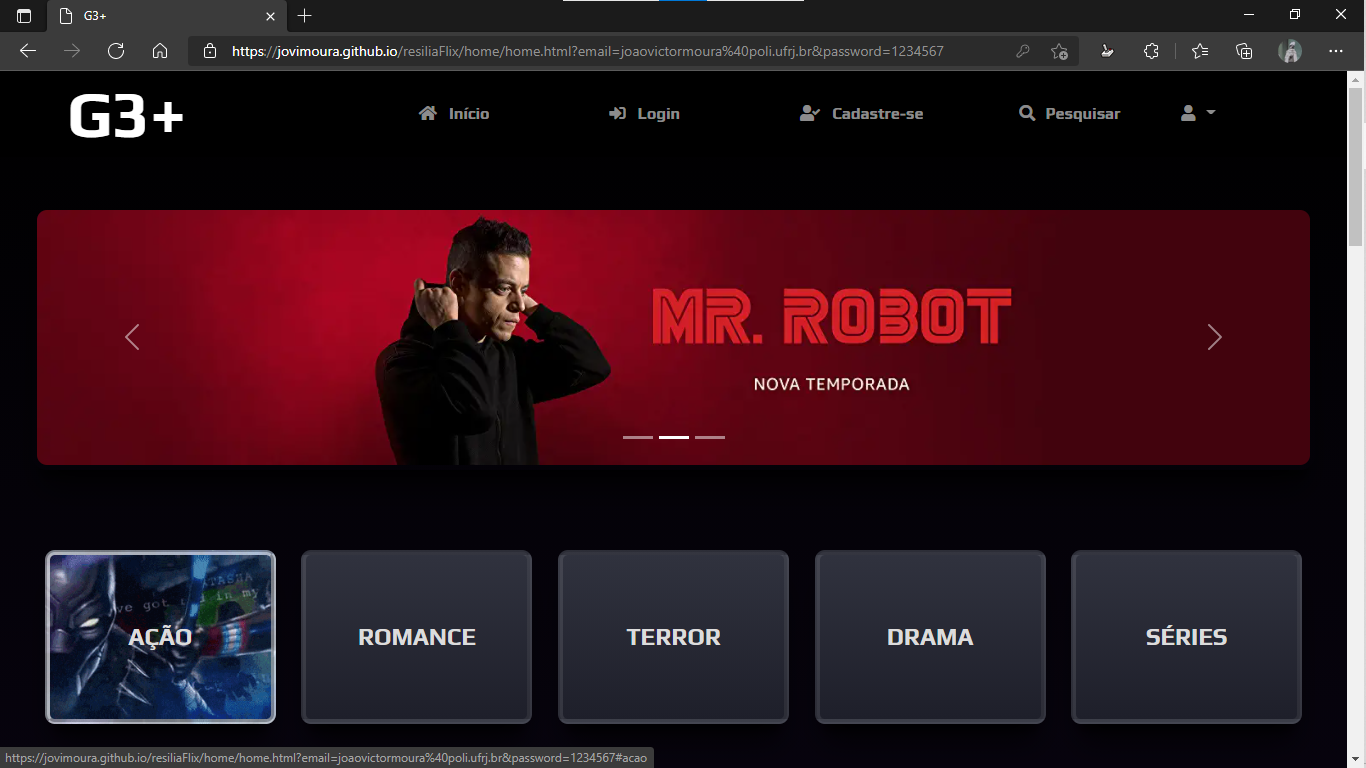Open the DRAMA category card

(930, 637)
